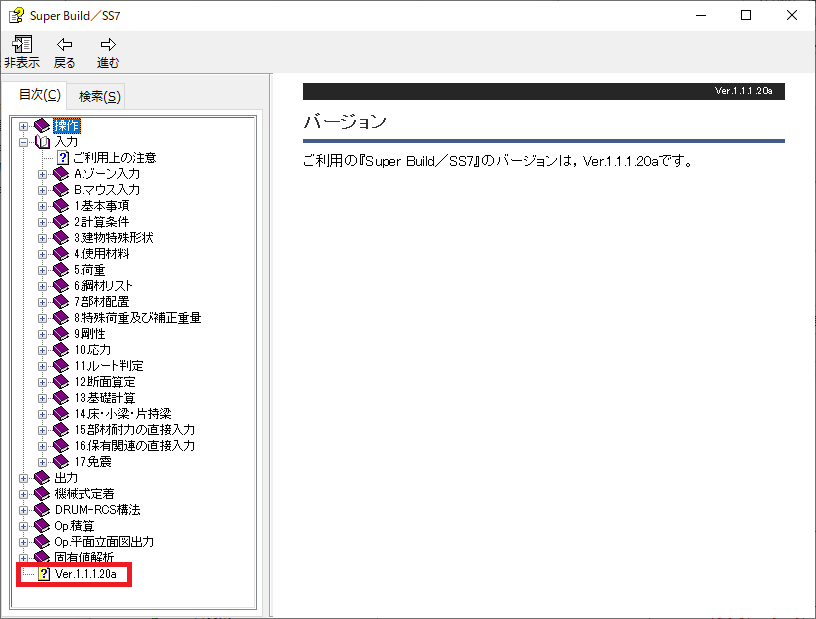Click the book icon next to 固有値解析
Image resolution: width=816 pixels, height=619 pixels.
(x=42, y=558)
